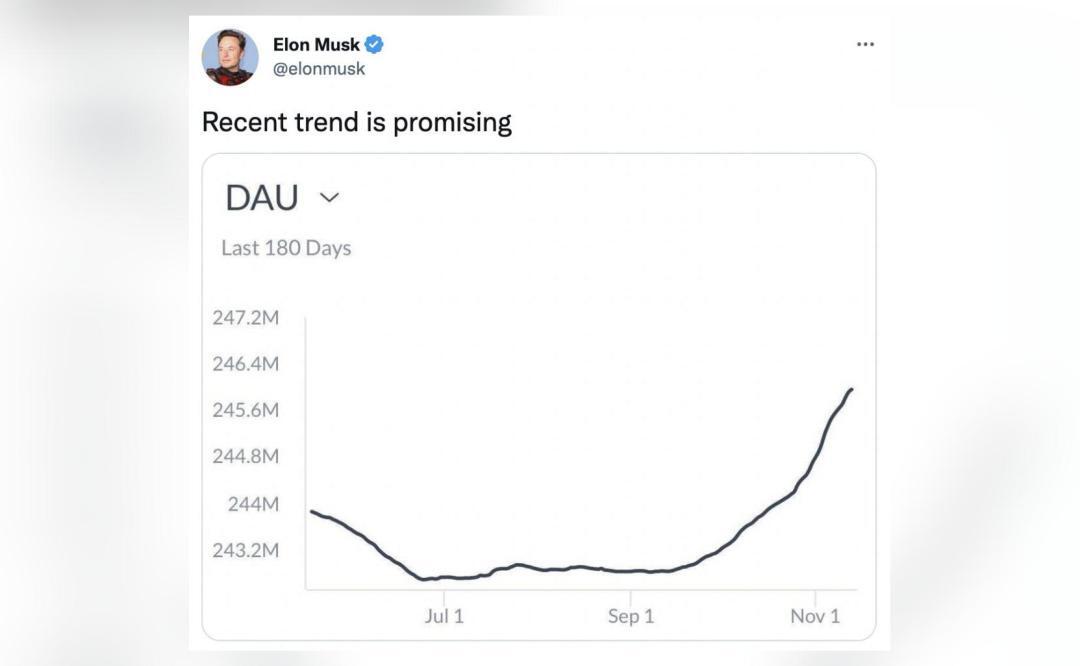1080x666 pixels.
Task: Click the peak of the DAU trend line
Action: coord(853,390)
